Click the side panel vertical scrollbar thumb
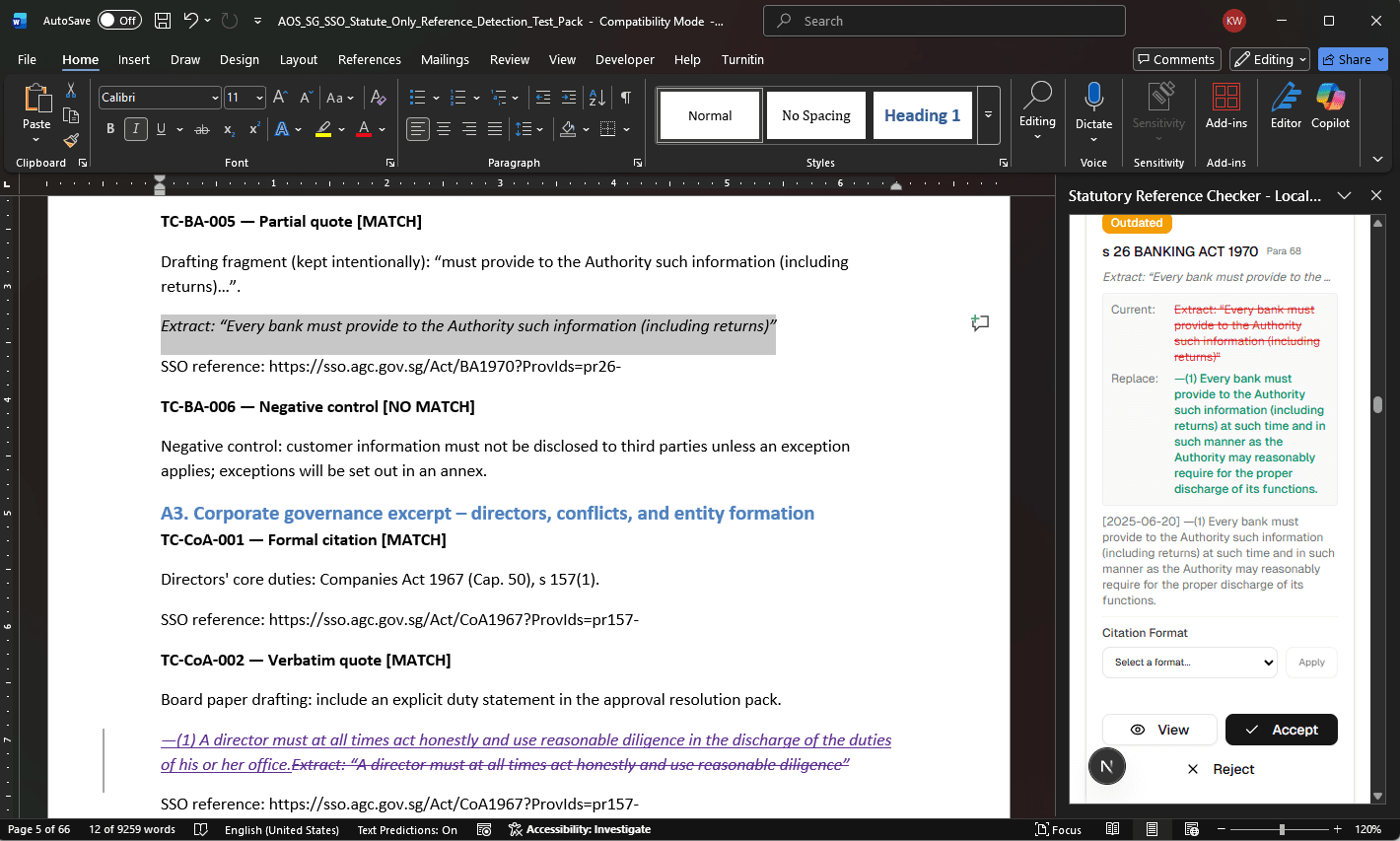This screenshot has width=1400, height=841. coord(1377,404)
